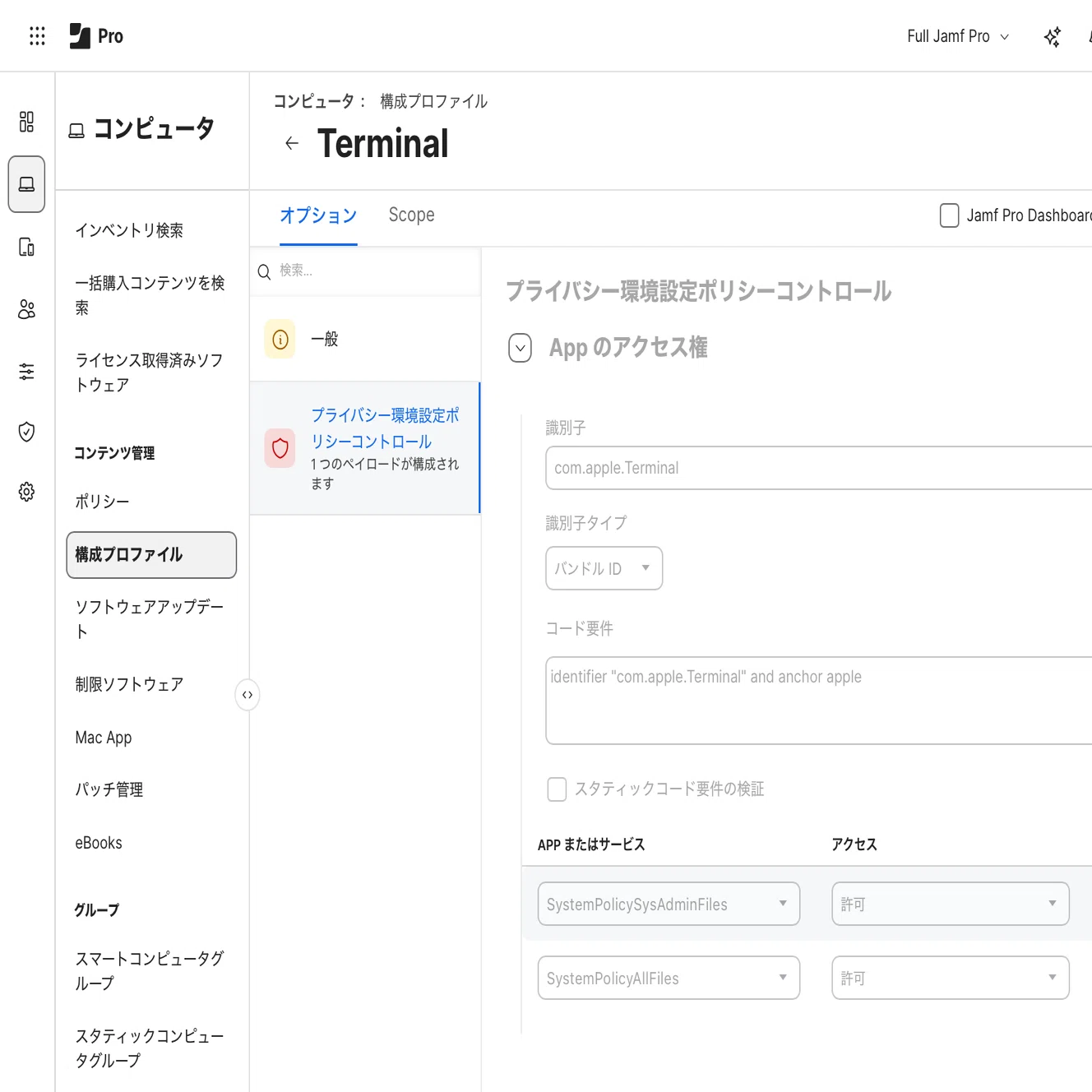Open パッチ管理 in the sidebar
The image size is (1092, 1092).
click(109, 789)
